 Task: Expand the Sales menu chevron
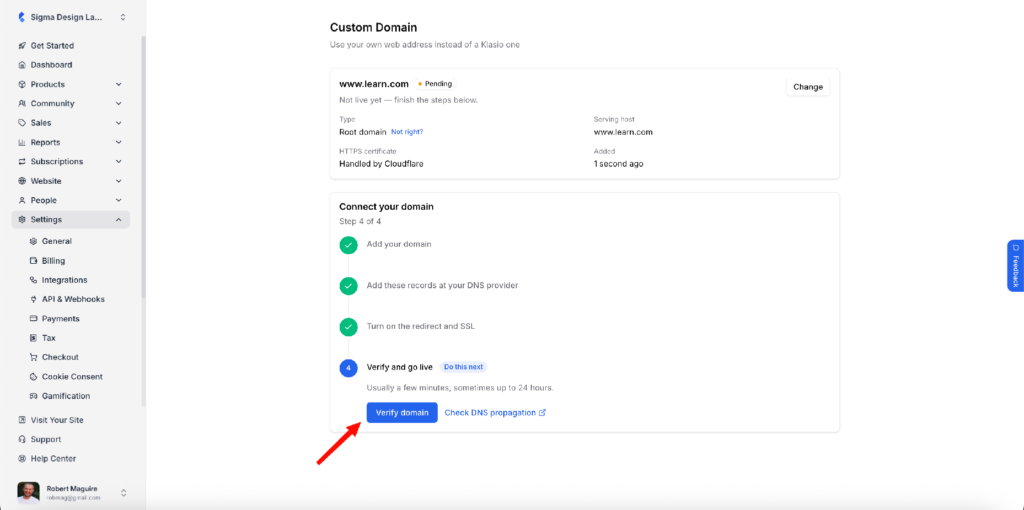click(118, 123)
